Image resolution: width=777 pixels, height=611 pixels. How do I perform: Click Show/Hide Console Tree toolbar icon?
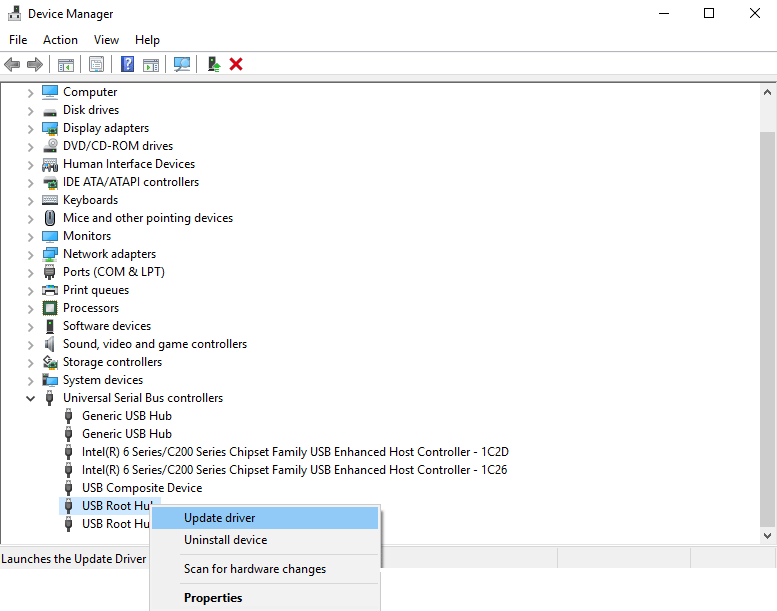click(x=66, y=64)
